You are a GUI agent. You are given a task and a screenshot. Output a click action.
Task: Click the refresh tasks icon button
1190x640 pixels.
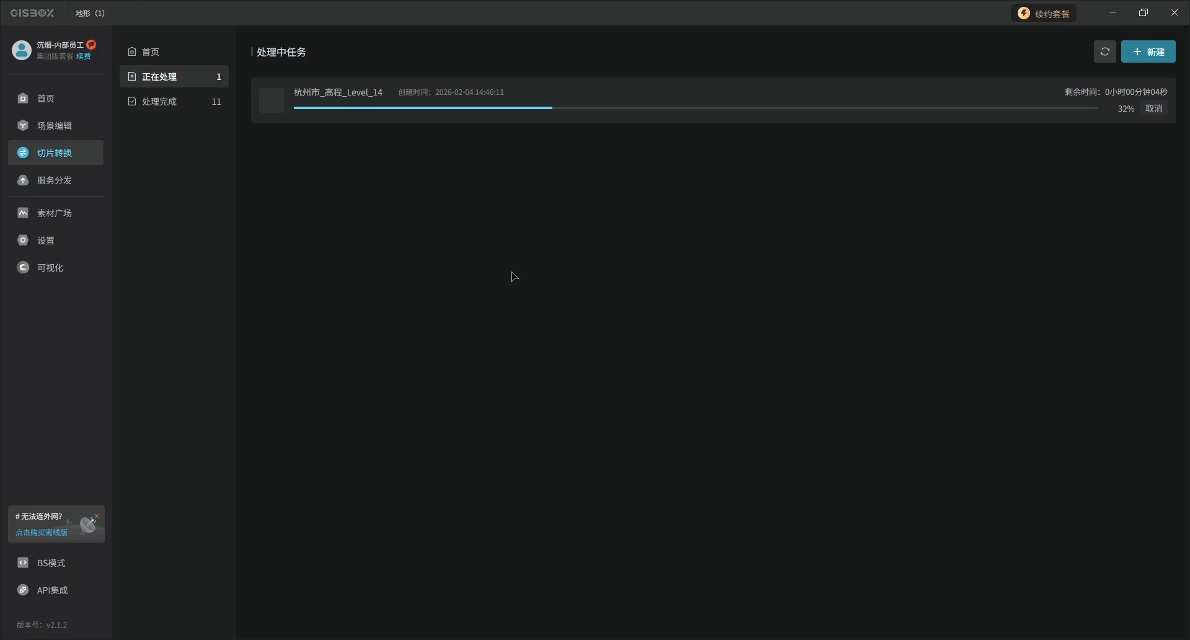pyautogui.click(x=1105, y=52)
